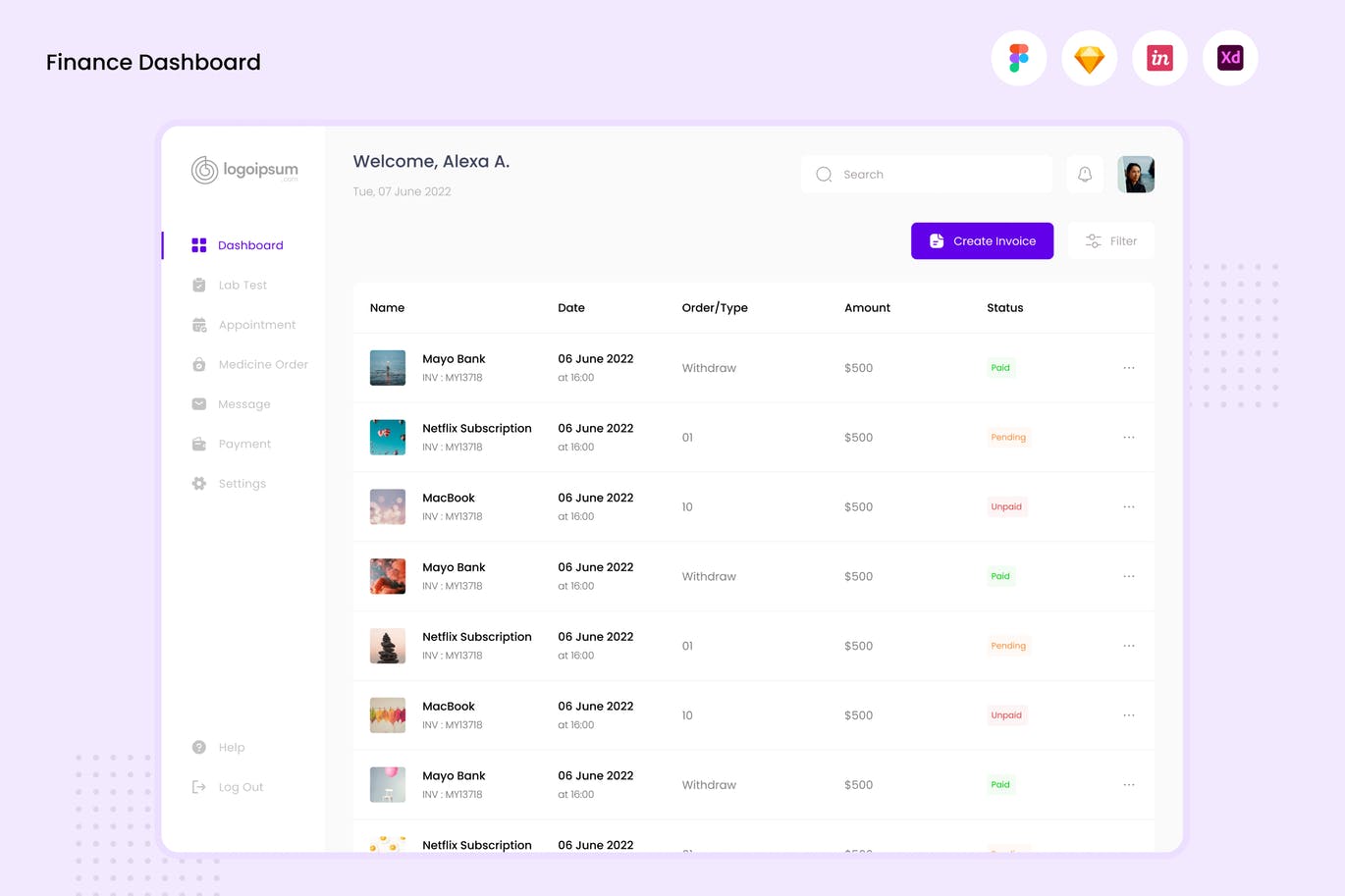Click the second Pending status badge
This screenshot has height=896, width=1345.
tap(1008, 646)
